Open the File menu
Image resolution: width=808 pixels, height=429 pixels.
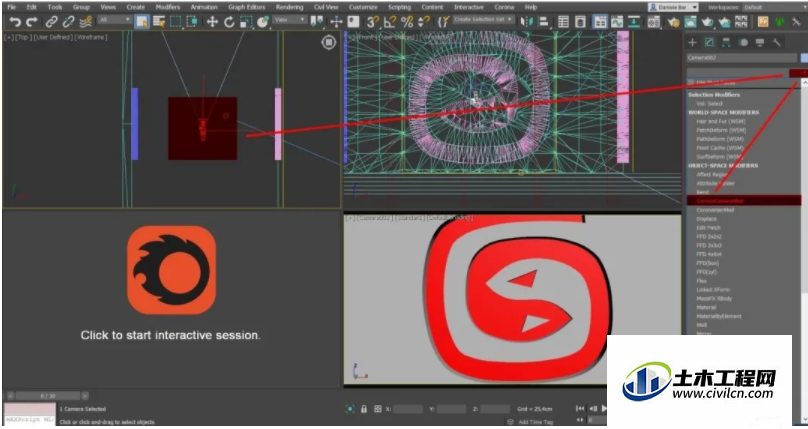tap(11, 7)
